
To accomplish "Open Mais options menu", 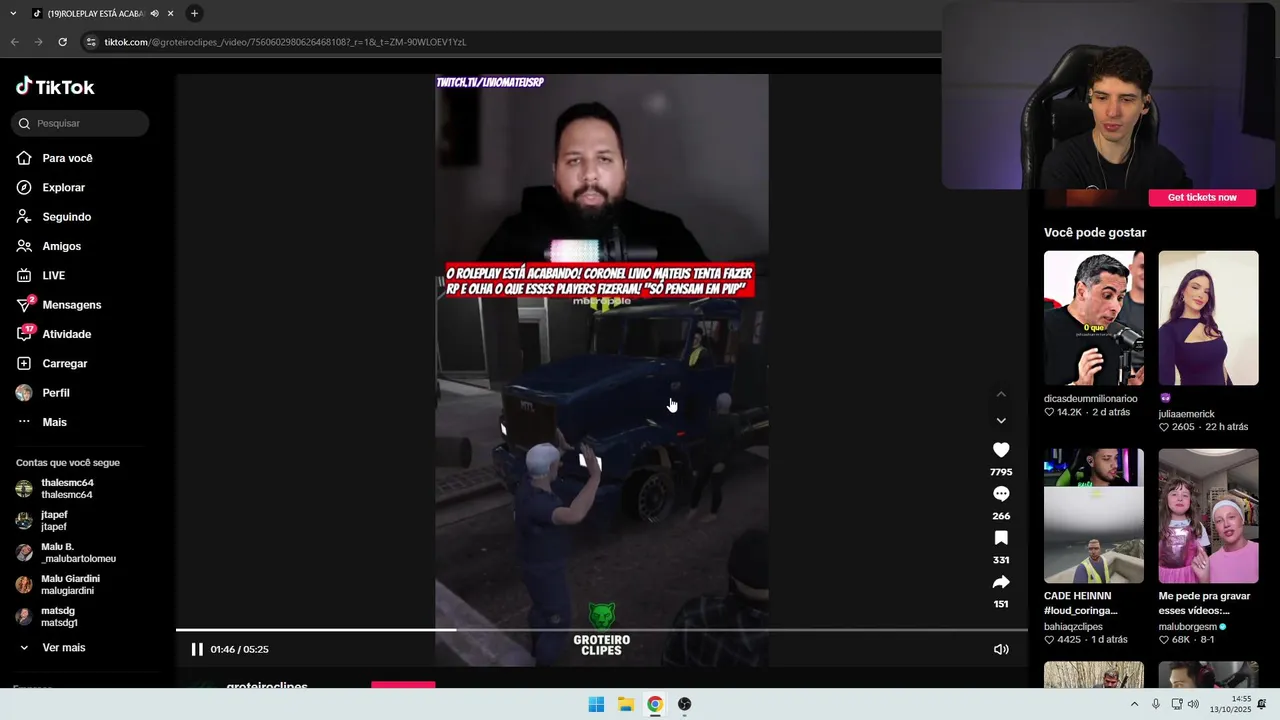I will 42,422.
